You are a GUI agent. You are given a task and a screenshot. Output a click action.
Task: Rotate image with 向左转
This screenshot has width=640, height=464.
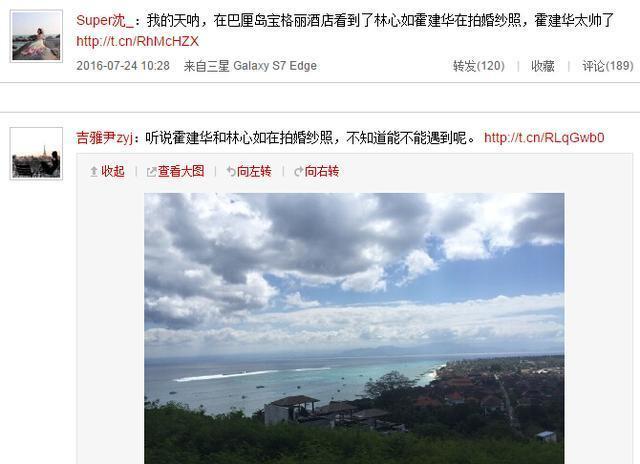point(254,171)
